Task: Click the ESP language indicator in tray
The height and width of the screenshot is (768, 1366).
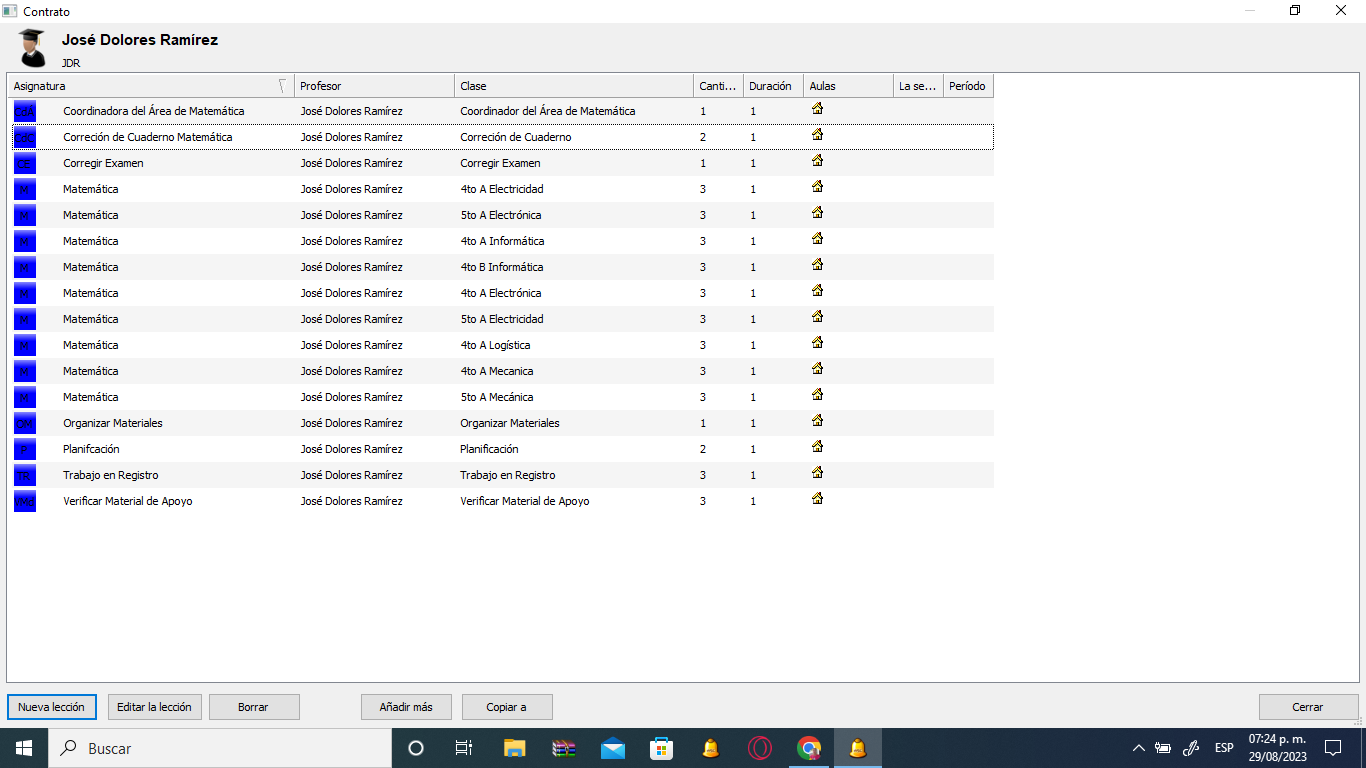Action: point(1224,748)
